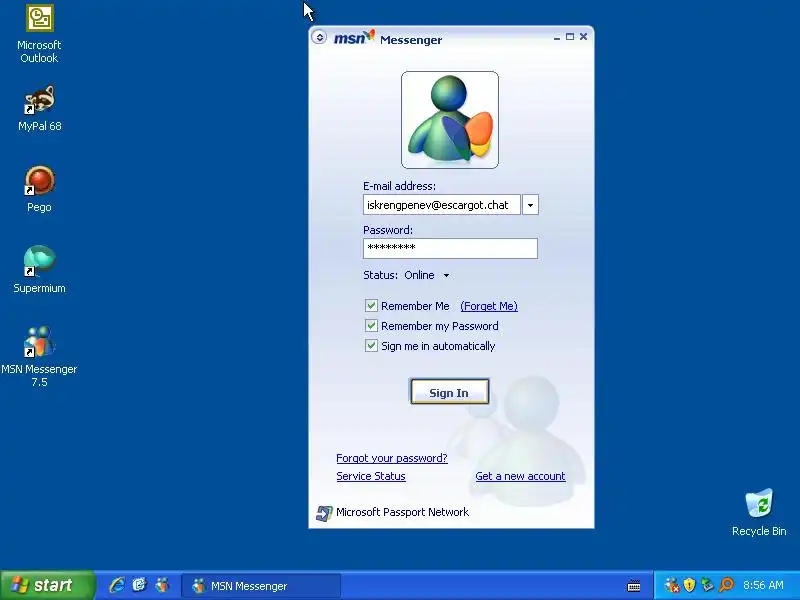Click the MSN Messenger system tray icon
This screenshot has height=600, width=800.
coord(672,585)
